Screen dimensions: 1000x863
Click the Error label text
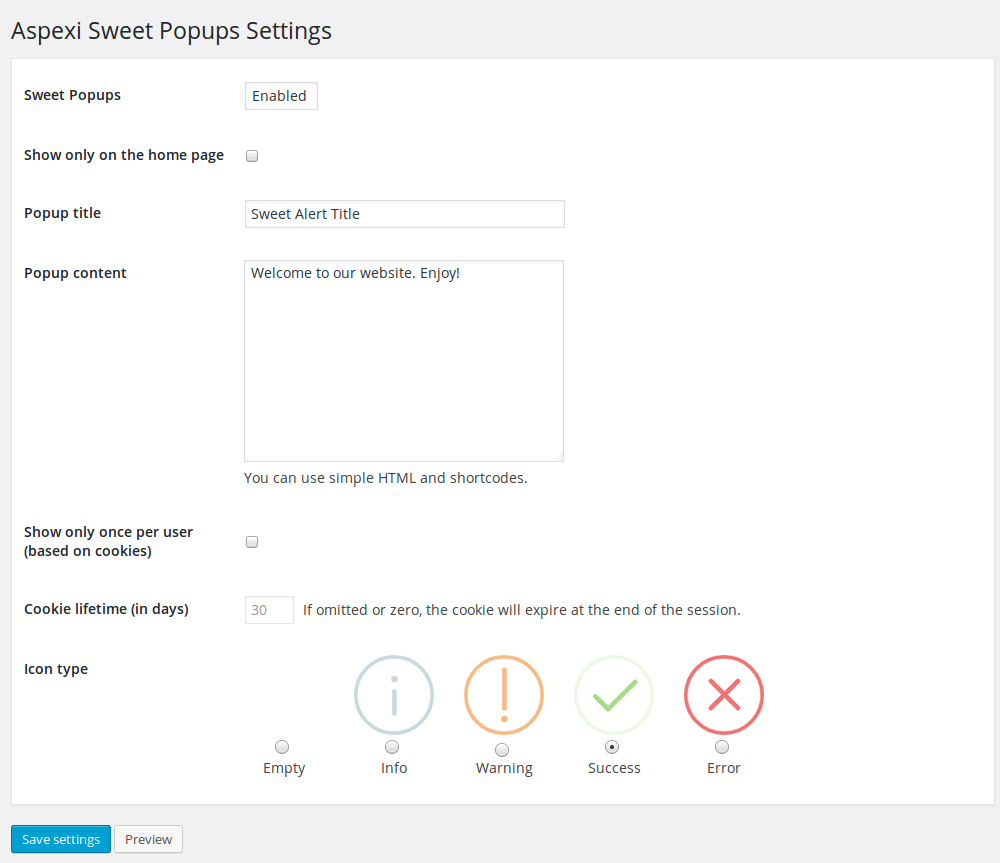pyautogui.click(x=724, y=769)
